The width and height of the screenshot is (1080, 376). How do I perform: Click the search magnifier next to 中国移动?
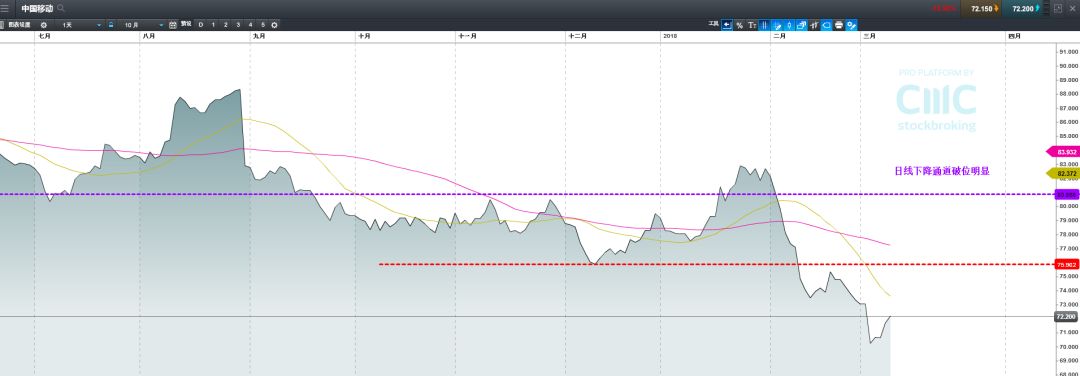click(61, 8)
